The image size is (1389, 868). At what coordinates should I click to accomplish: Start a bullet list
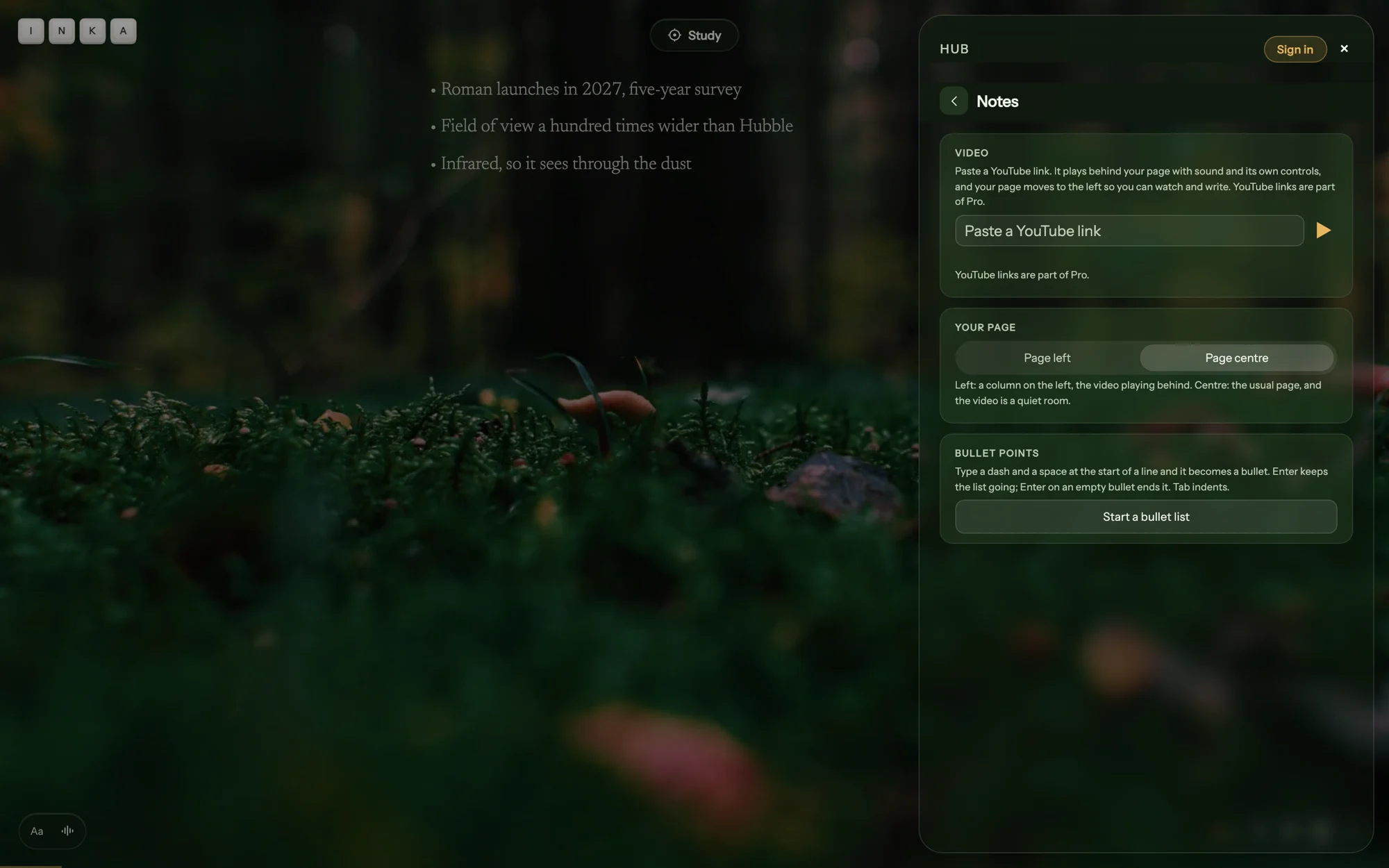(x=1146, y=517)
